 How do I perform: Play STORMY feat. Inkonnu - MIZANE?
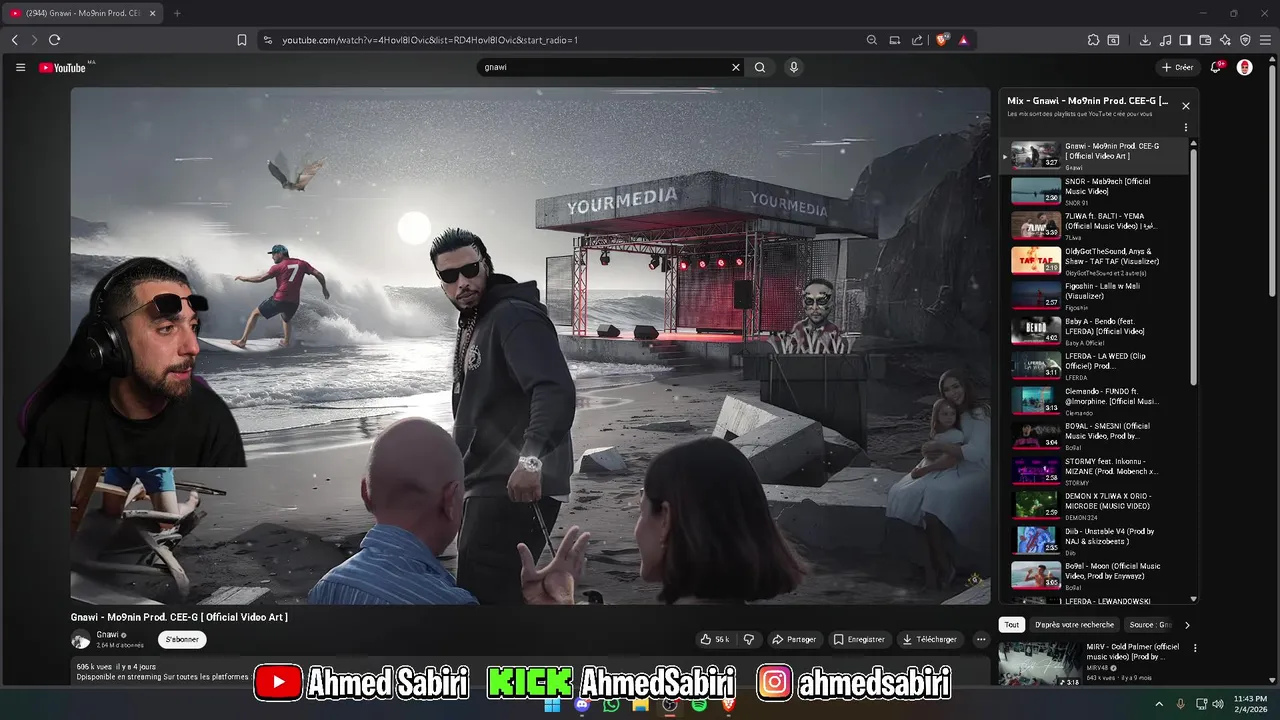click(x=1094, y=470)
